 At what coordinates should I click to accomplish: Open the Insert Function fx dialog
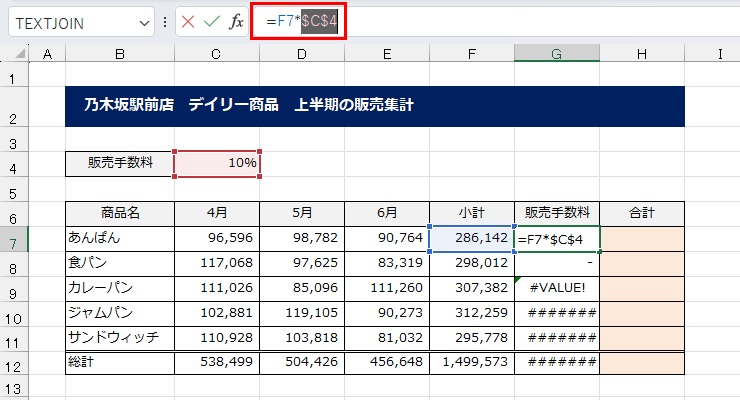tap(236, 22)
